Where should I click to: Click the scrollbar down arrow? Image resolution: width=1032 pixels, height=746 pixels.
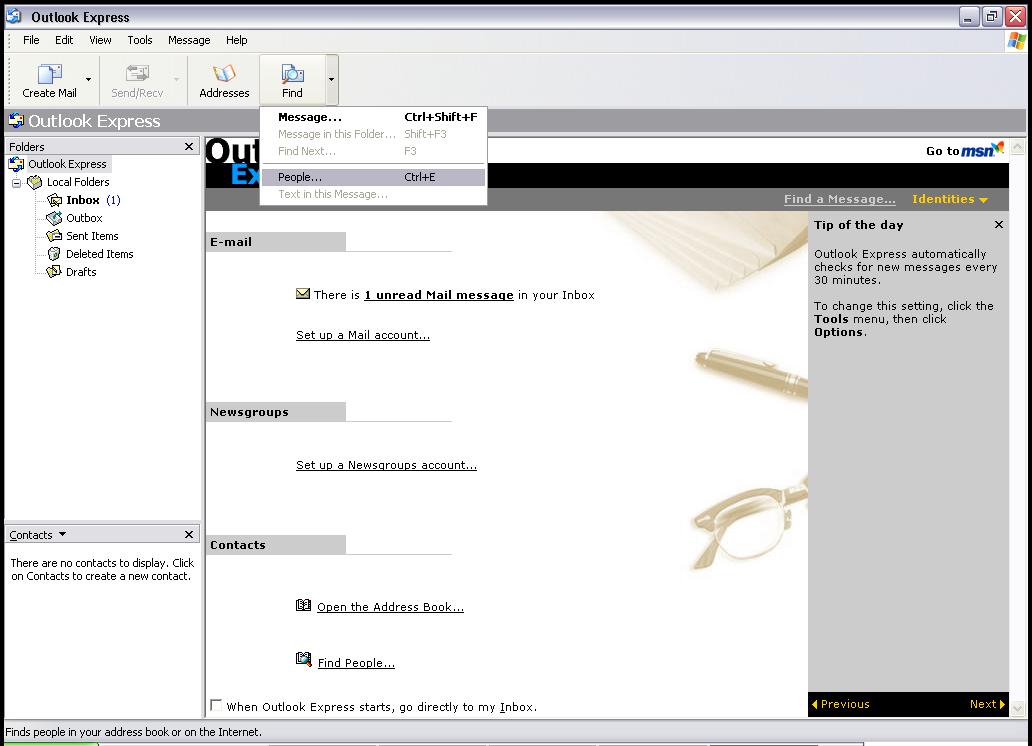(1018, 708)
